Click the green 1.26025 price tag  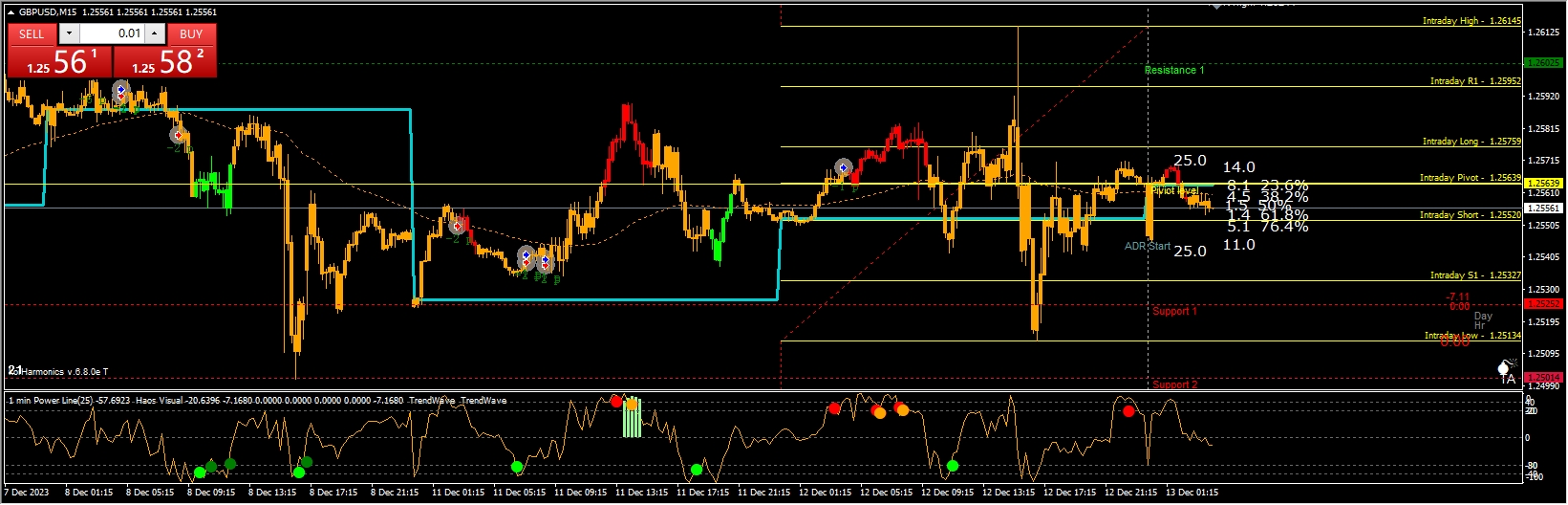click(1543, 62)
